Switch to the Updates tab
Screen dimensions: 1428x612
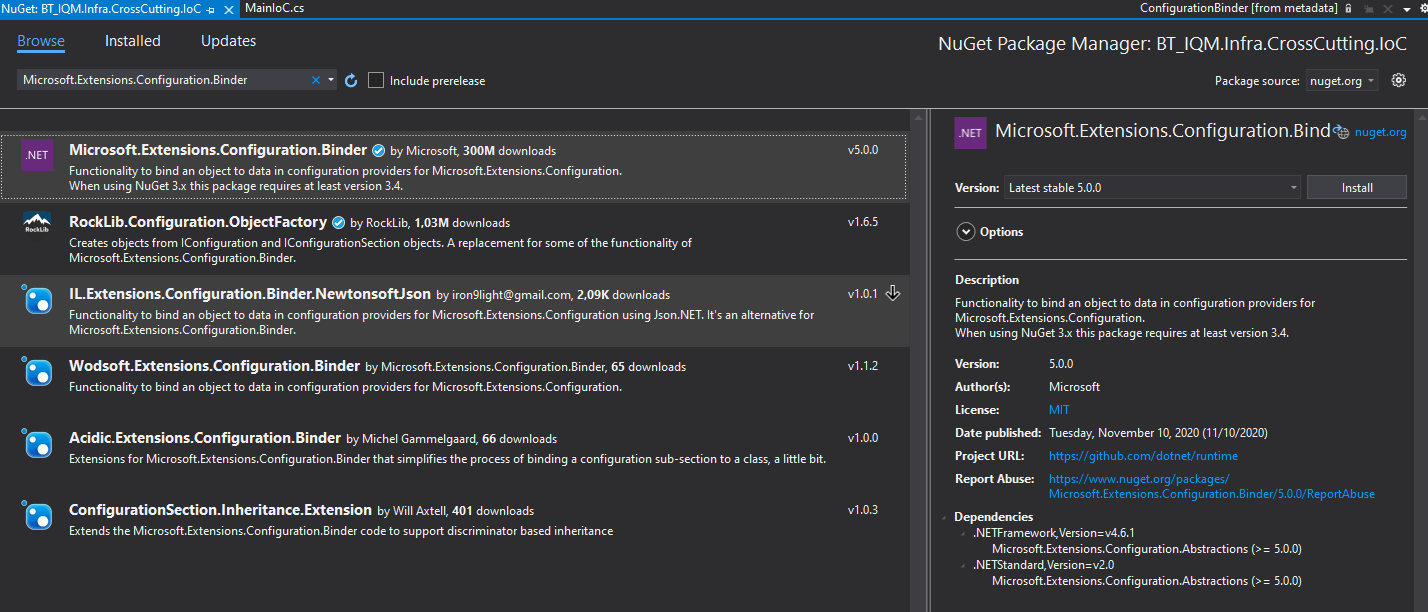(228, 41)
